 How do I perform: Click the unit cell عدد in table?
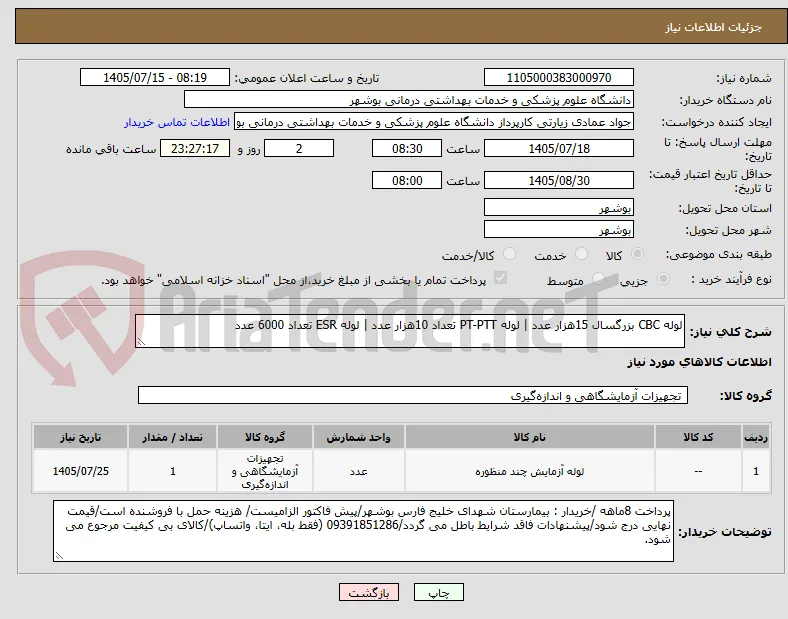pos(359,471)
